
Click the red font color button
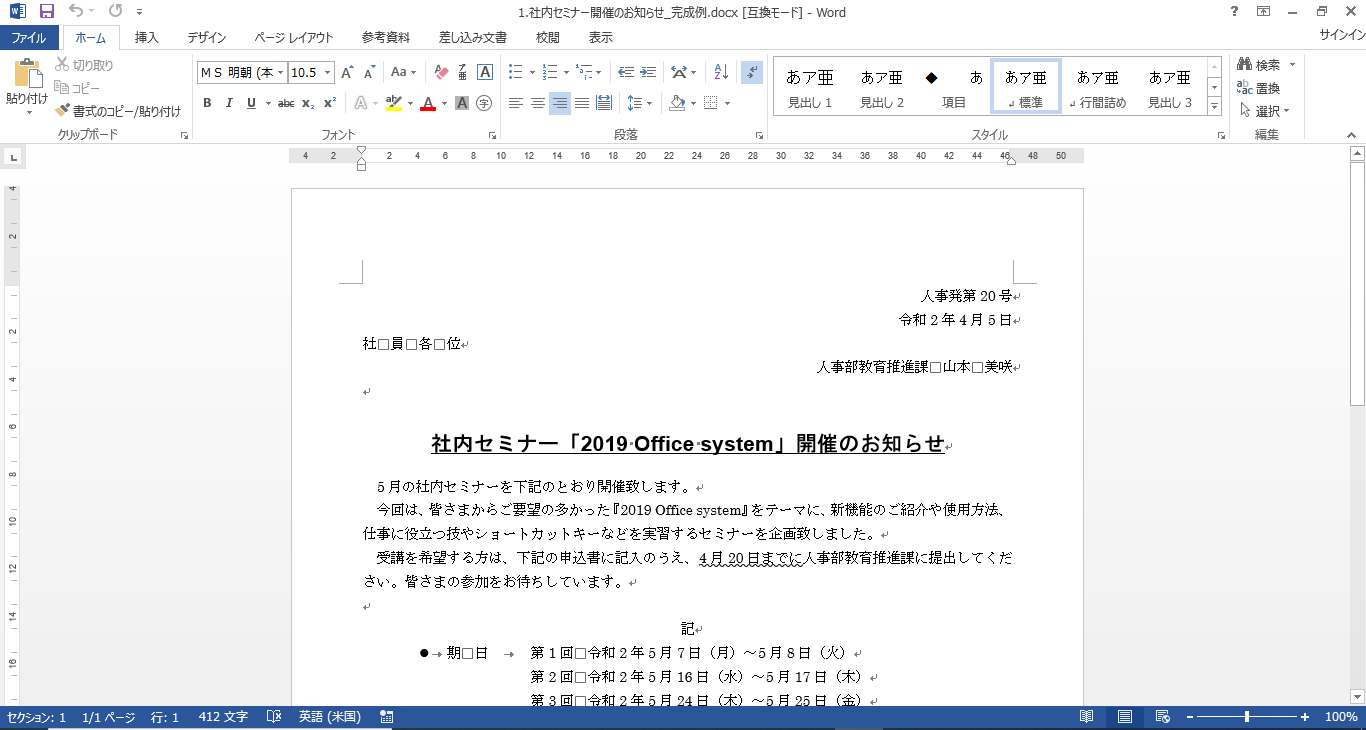point(428,103)
